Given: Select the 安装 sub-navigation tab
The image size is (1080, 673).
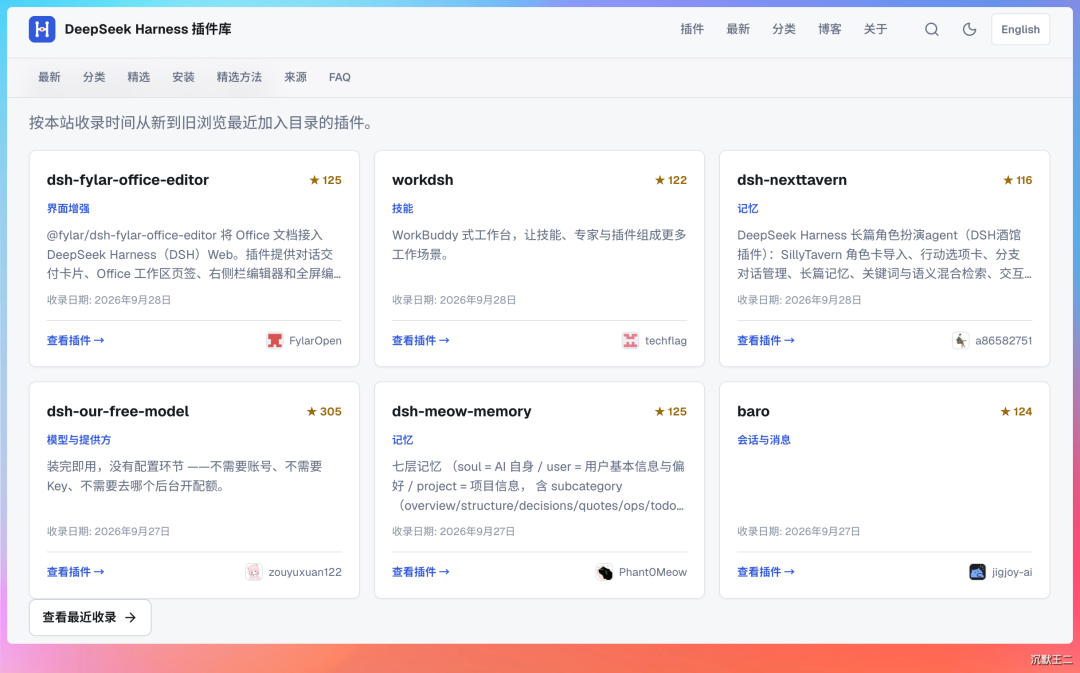Looking at the screenshot, I should [183, 77].
